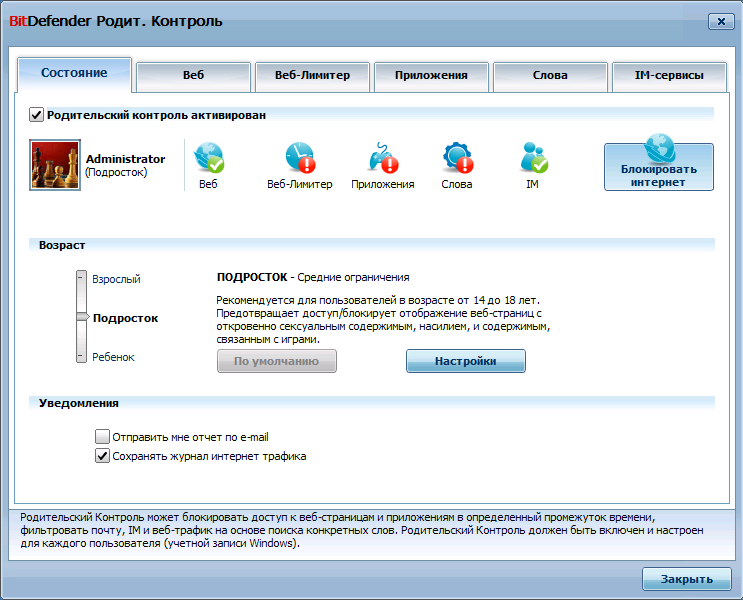Click the ПОДРОСТОК - Средние ограничения heading
Screen dimensions: 743x600
point(313,277)
